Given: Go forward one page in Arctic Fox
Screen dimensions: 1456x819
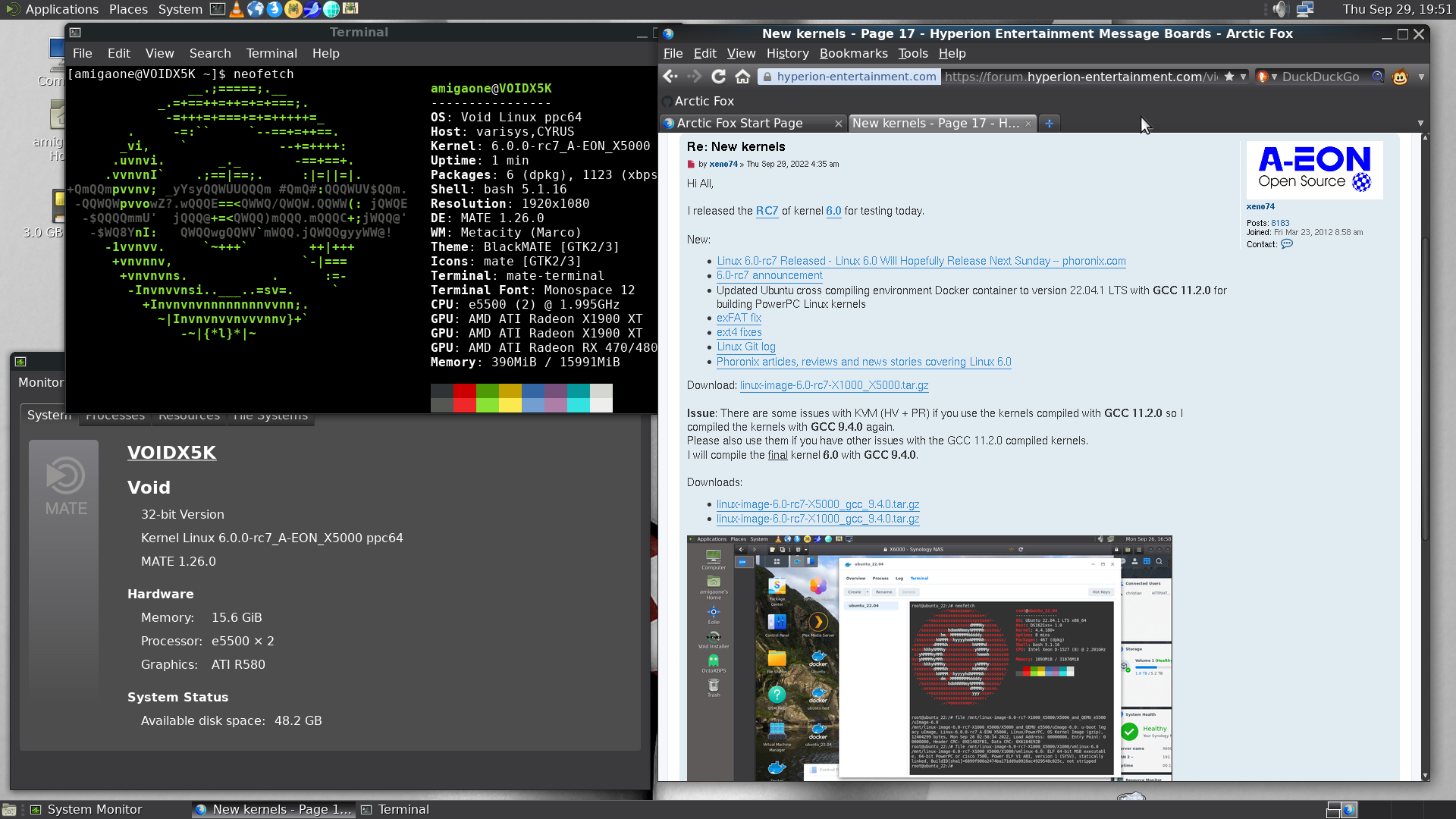Looking at the screenshot, I should coord(694,77).
